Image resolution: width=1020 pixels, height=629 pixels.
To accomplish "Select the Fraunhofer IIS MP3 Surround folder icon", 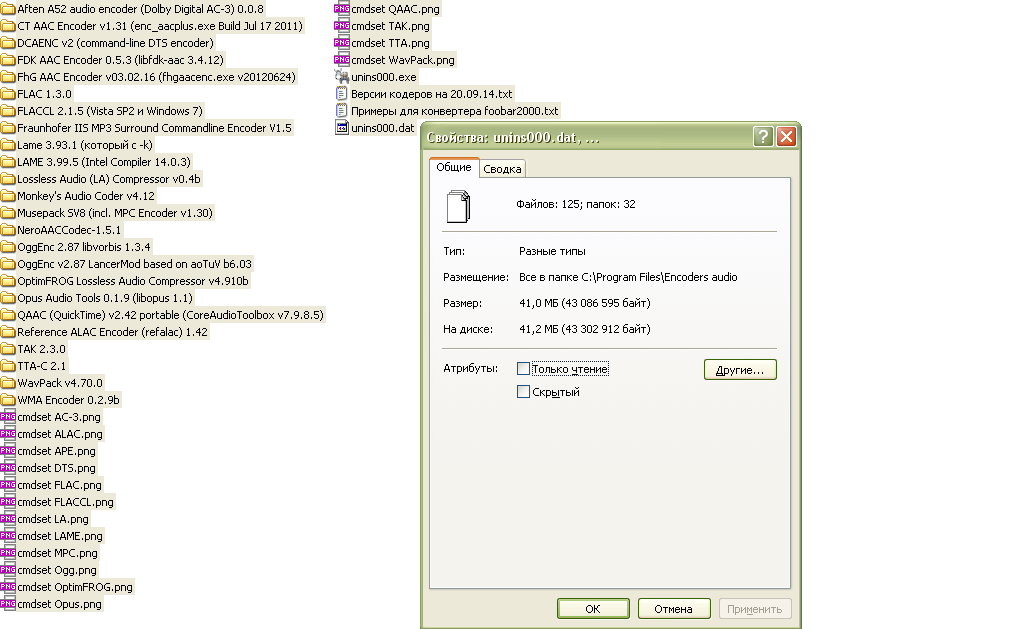I will click(x=8, y=128).
